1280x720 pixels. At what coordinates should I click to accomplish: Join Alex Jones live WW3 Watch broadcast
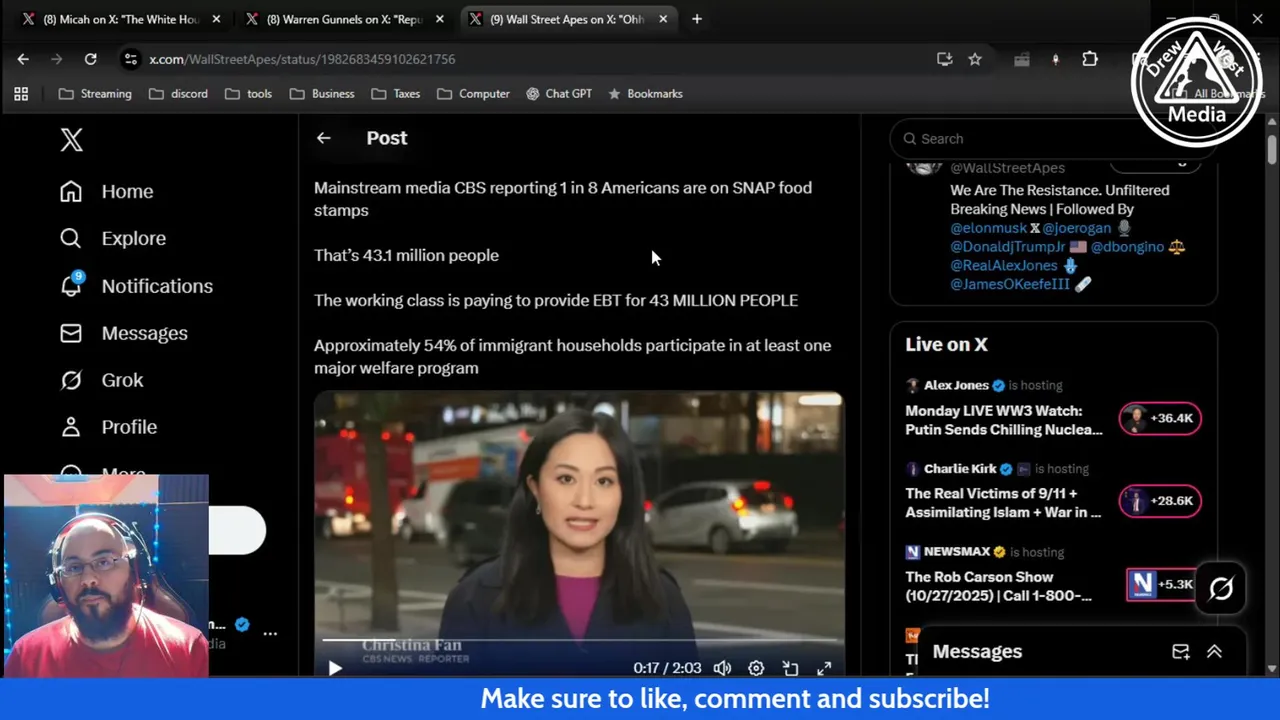(1003, 420)
